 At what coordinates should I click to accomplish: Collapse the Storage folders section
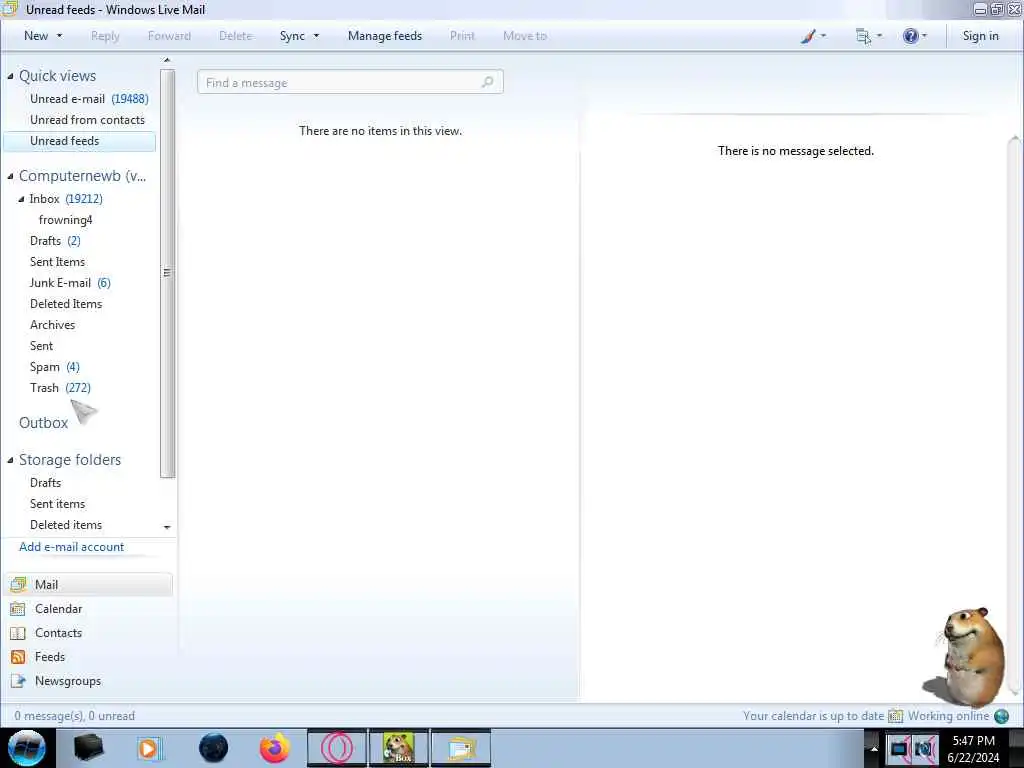[x=10, y=460]
